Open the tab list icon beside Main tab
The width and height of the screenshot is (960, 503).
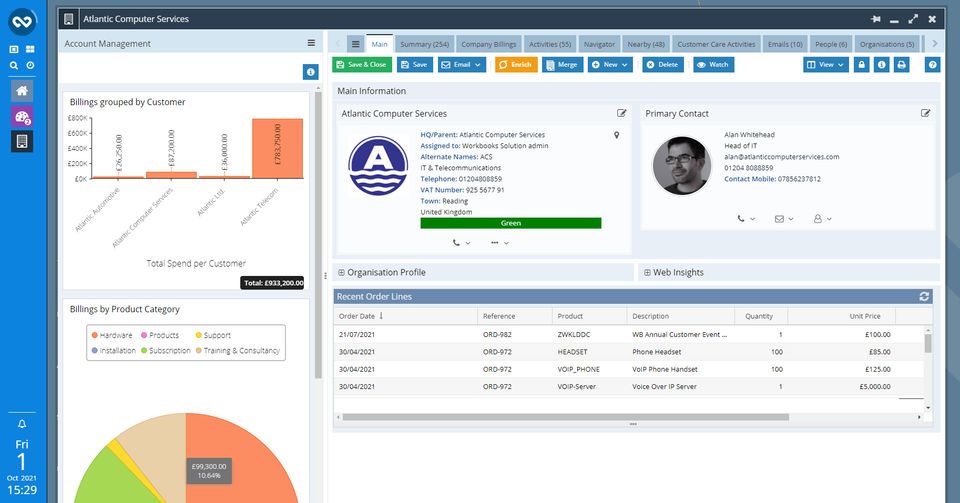355,44
